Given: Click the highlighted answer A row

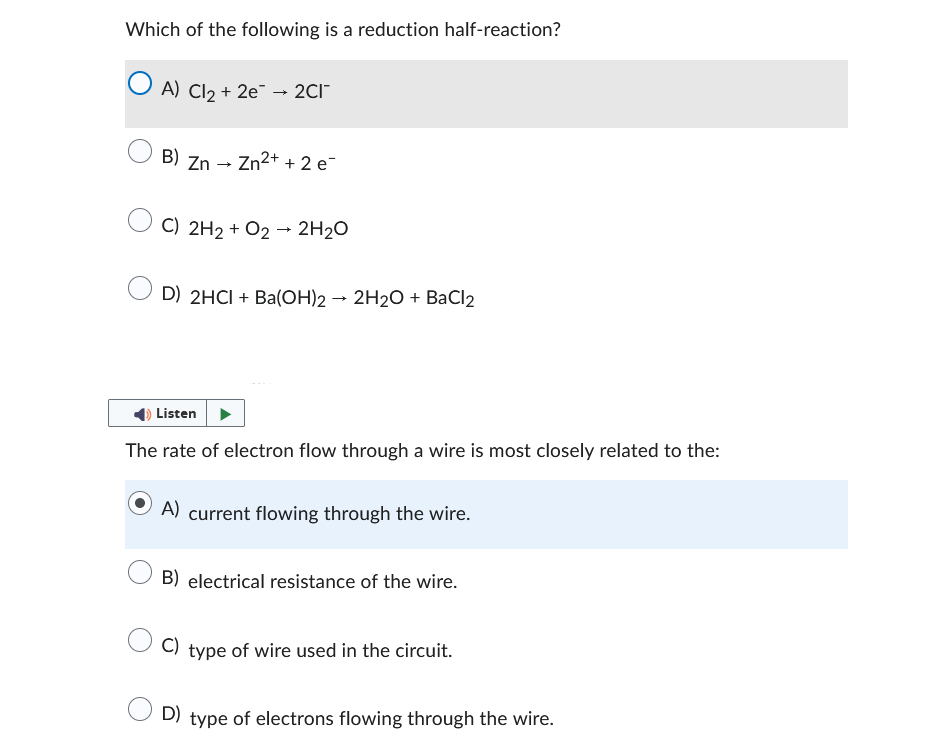Looking at the screenshot, I should 487,514.
